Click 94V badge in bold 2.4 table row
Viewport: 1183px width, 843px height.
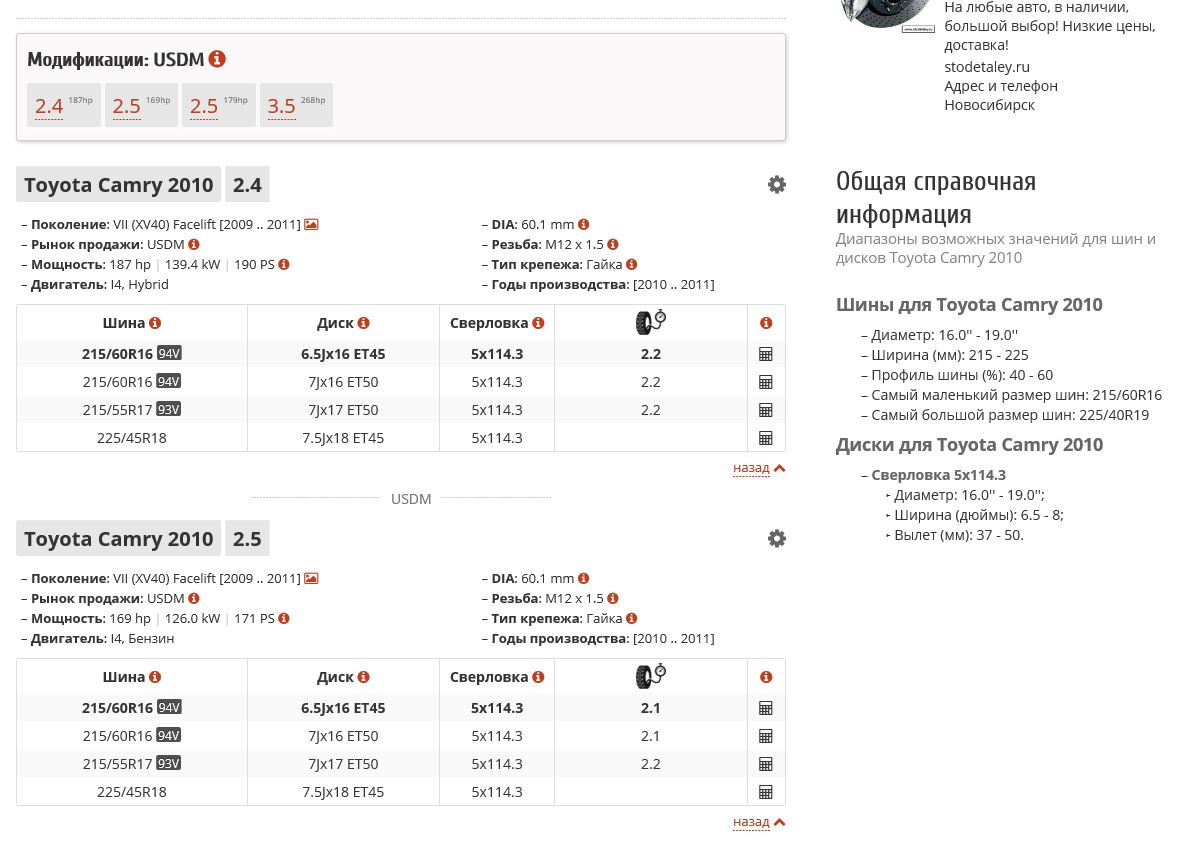[169, 353]
